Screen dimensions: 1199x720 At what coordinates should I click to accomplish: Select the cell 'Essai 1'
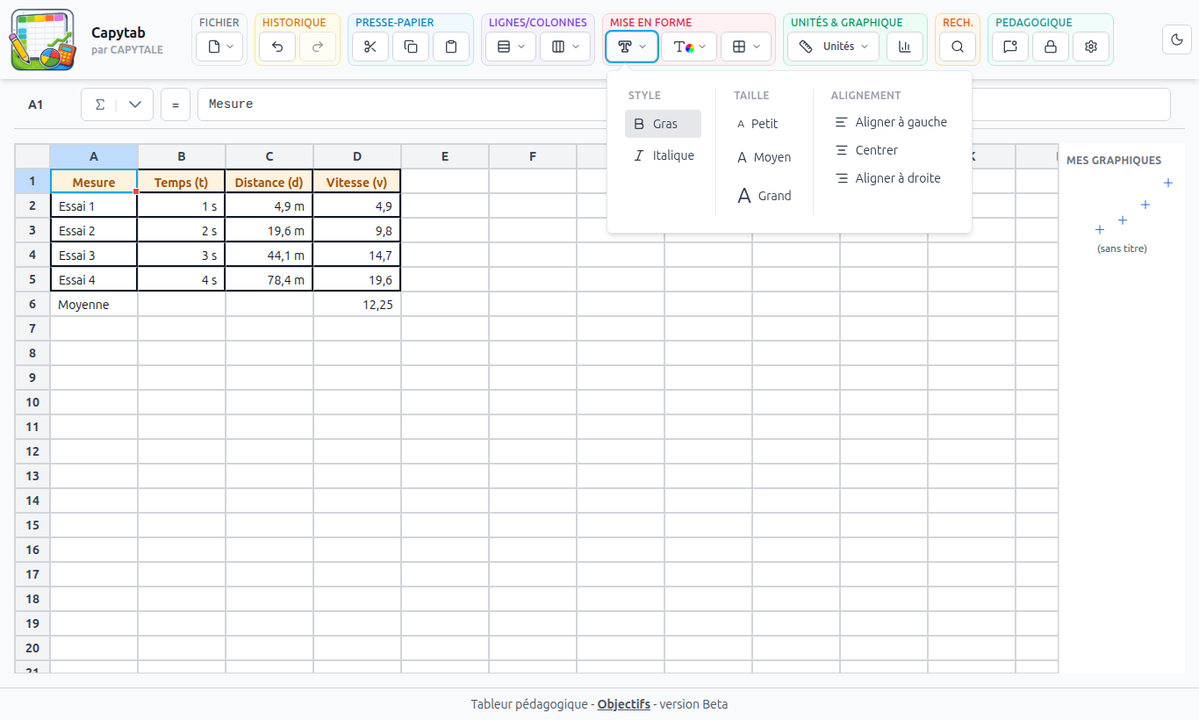[x=94, y=206]
